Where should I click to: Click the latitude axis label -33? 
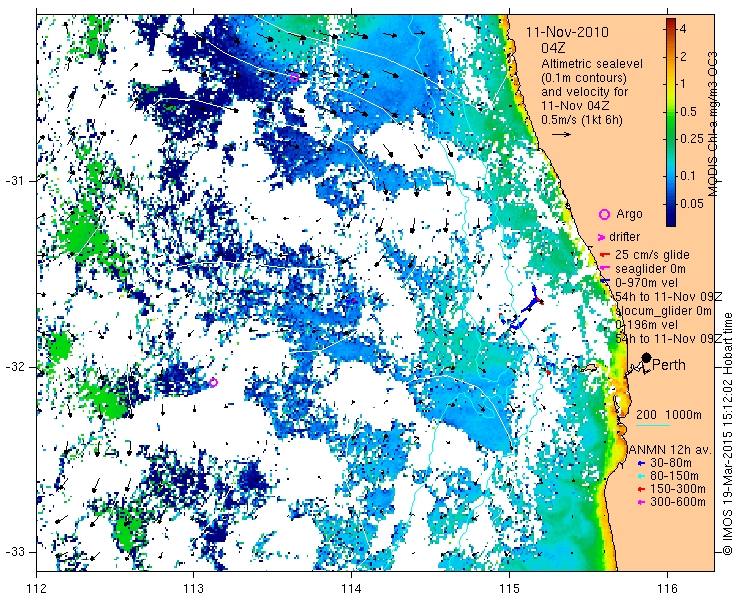[14, 551]
